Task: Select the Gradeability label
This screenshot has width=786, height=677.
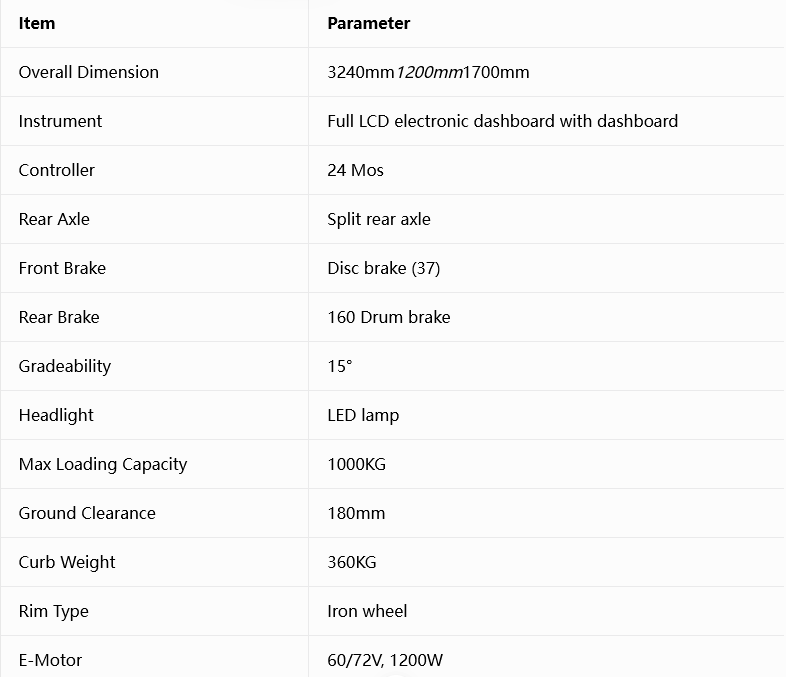Action: 65,366
